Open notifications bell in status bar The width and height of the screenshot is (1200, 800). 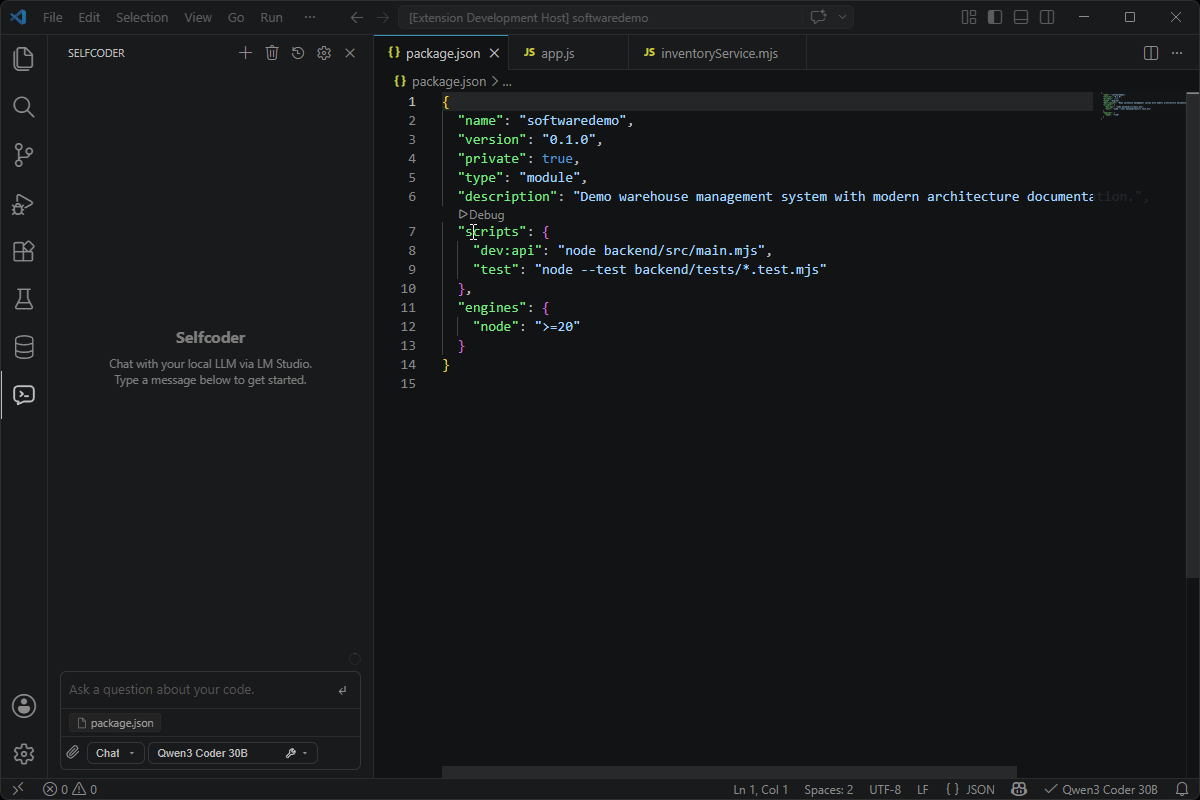(x=1181, y=789)
